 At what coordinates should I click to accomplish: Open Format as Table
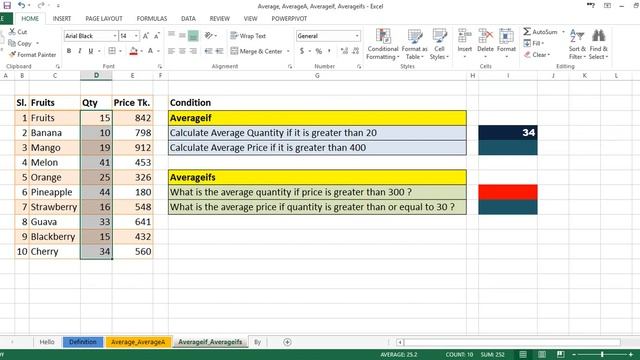click(414, 44)
